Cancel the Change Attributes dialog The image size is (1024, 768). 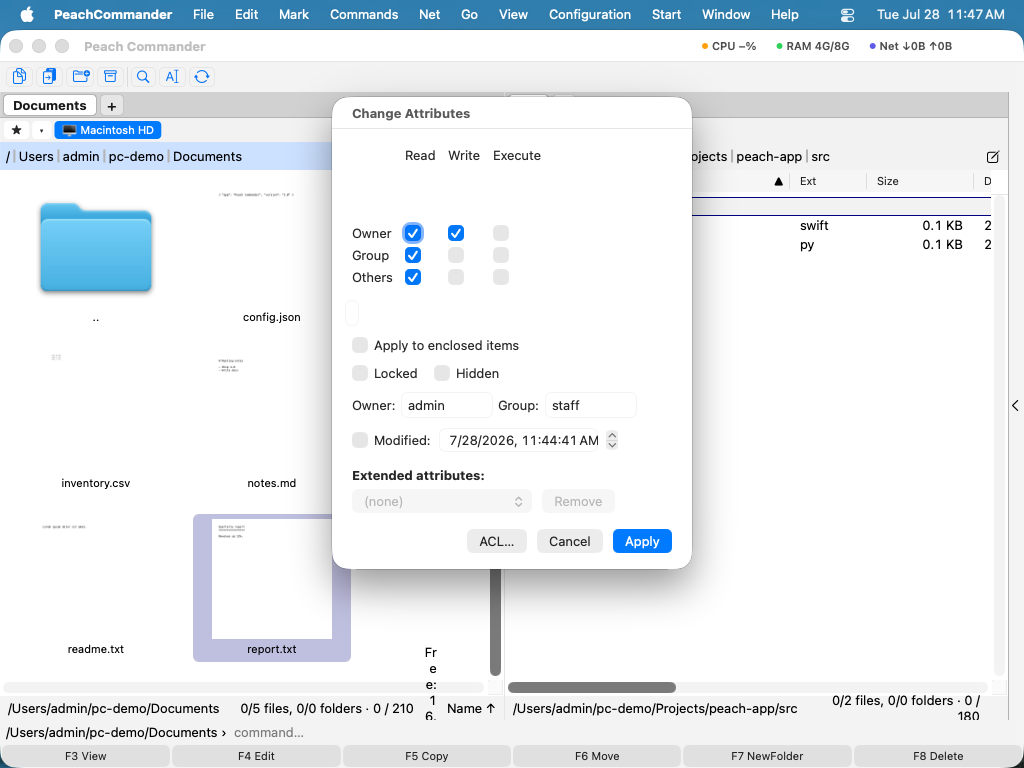click(569, 541)
